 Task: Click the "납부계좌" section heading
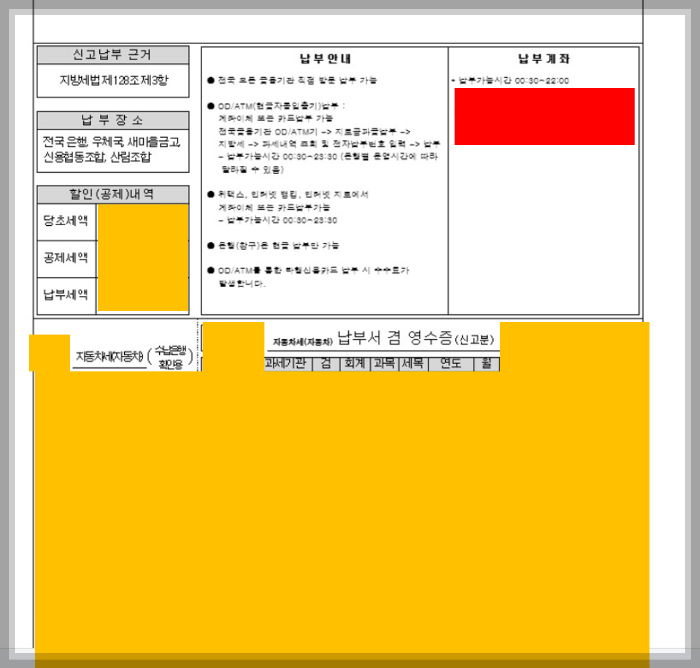(x=544, y=59)
